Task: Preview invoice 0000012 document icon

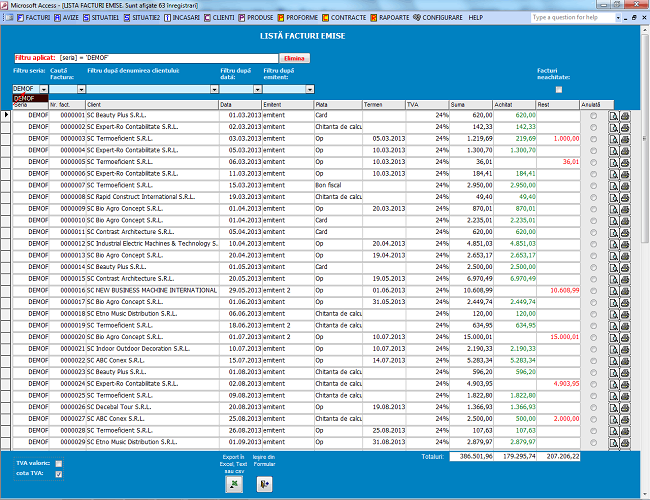Action: click(614, 244)
